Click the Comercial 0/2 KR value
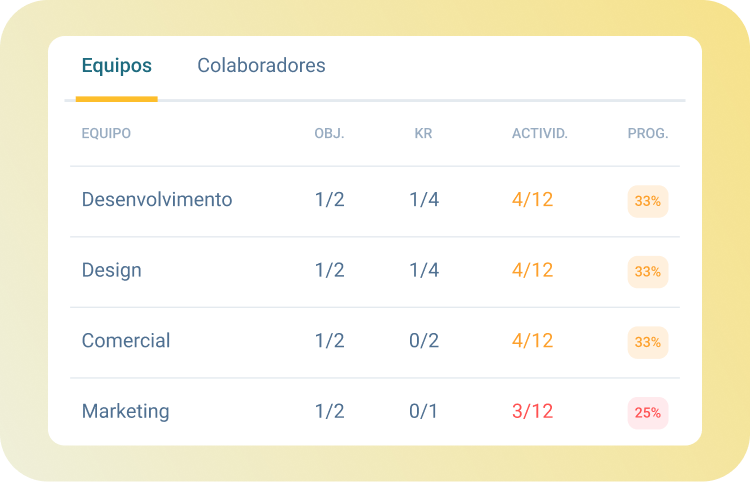The height and width of the screenshot is (482, 750). pos(424,341)
